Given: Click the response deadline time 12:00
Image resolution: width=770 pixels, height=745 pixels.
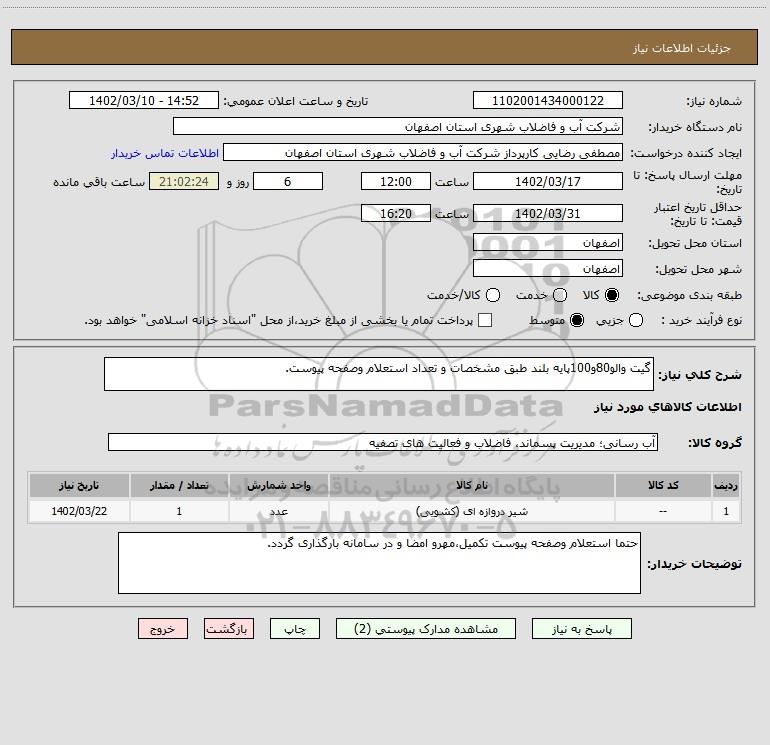Looking at the screenshot, I should [x=396, y=181].
